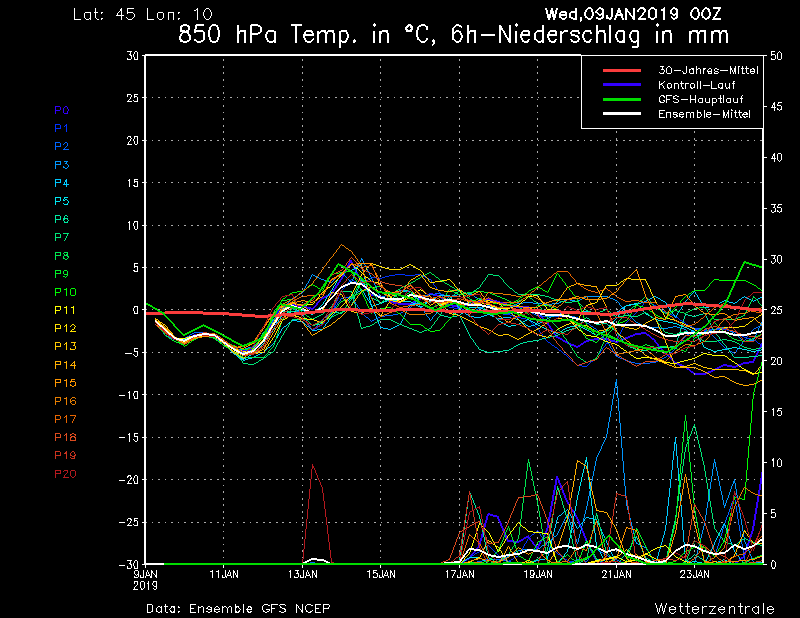The height and width of the screenshot is (618, 800).
Task: Click the 'Lat: 45 Lon: 10' coordinates text
Action: [x=142, y=14]
